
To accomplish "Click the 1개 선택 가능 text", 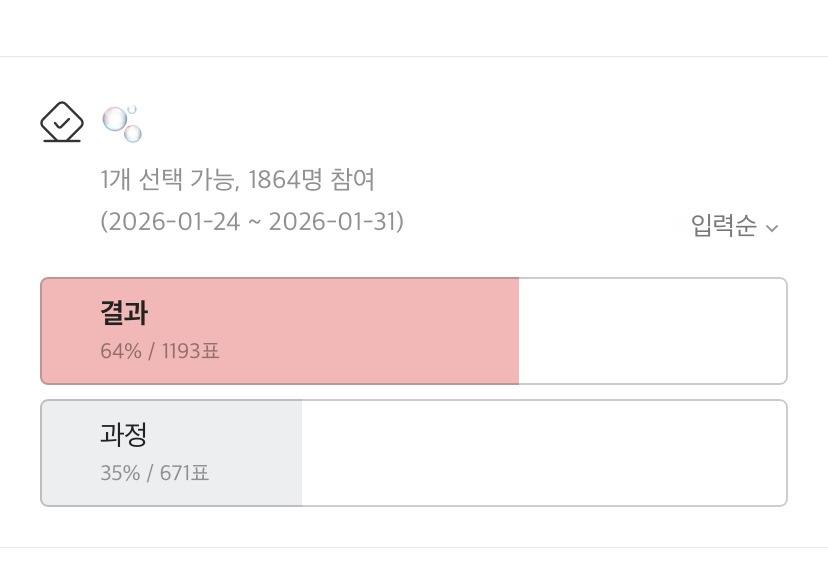I will click(x=166, y=181).
